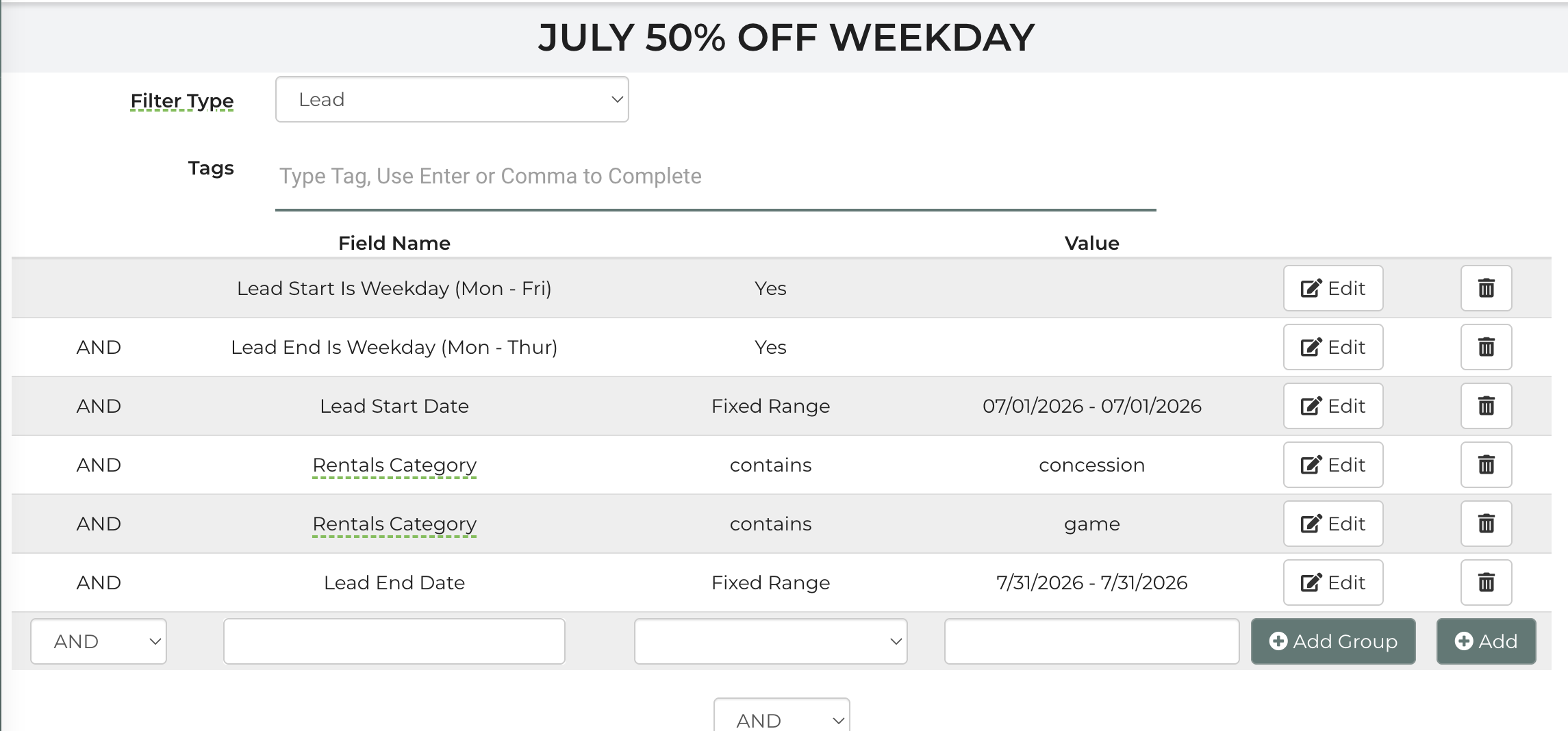Viewport: 1568px width, 731px height.
Task: Open the bottom AND group operator dropdown
Action: (x=781, y=716)
